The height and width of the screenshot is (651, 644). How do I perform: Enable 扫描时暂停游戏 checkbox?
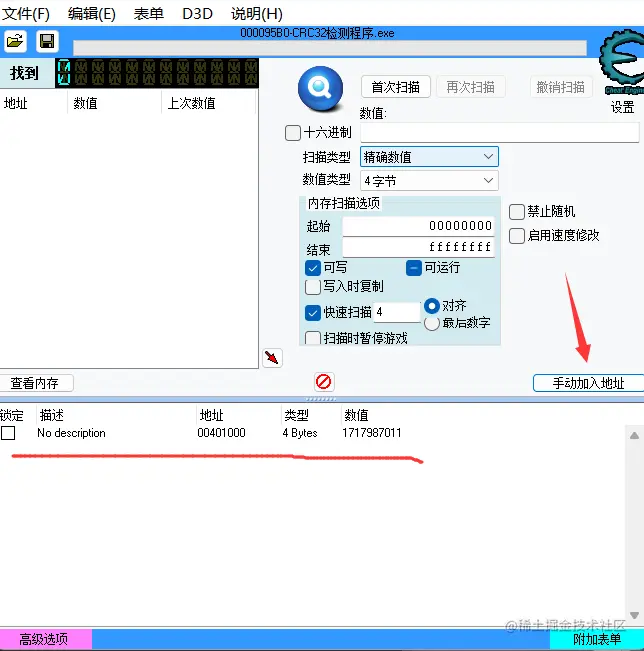click(313, 338)
